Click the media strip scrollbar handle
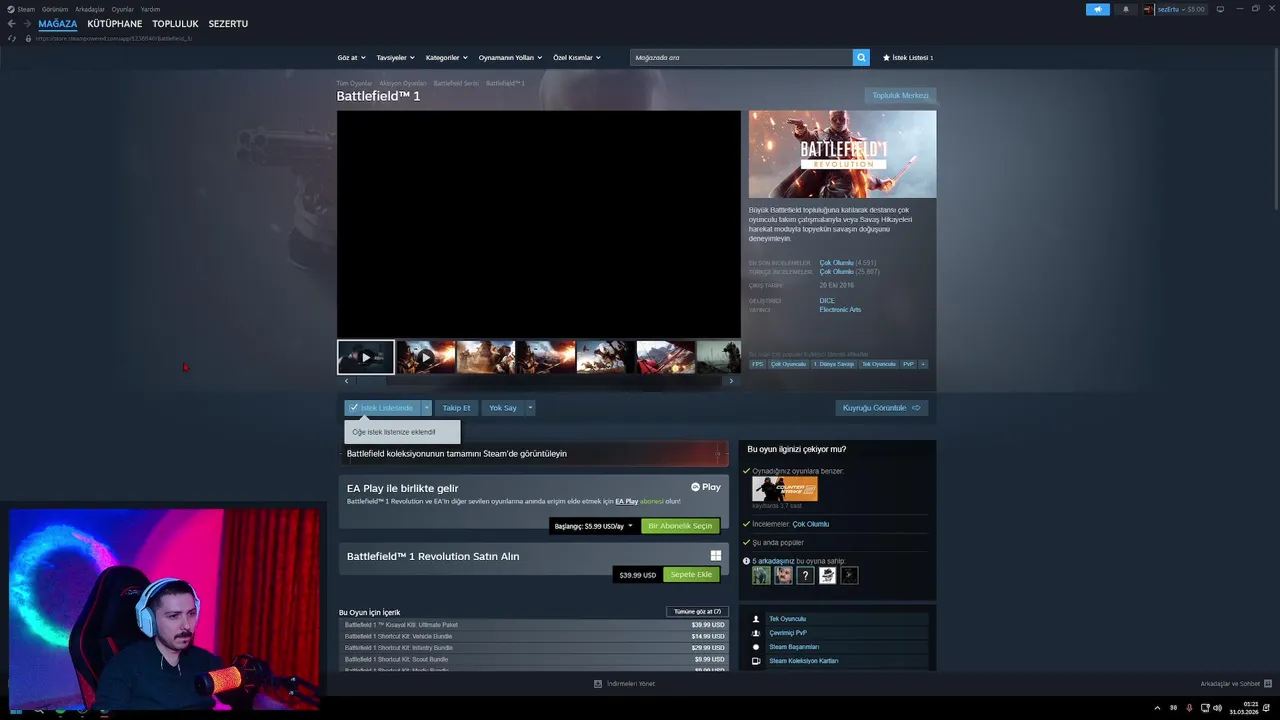The width and height of the screenshot is (1280, 720). point(370,381)
